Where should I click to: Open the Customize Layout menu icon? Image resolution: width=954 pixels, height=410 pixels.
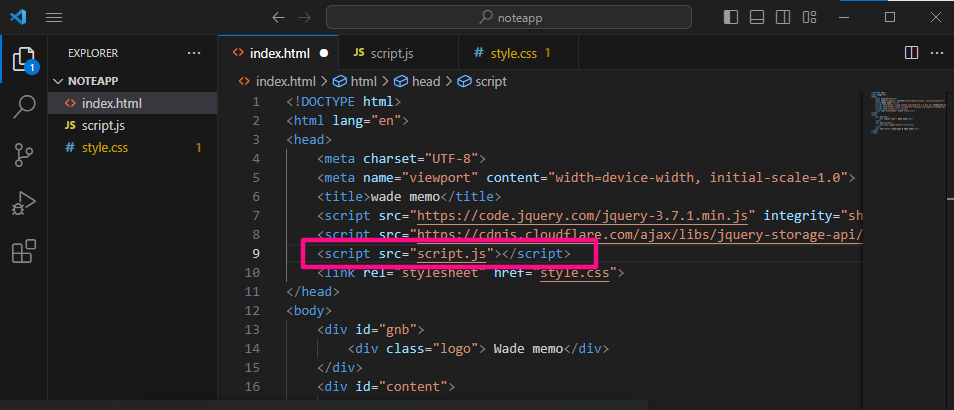[809, 17]
